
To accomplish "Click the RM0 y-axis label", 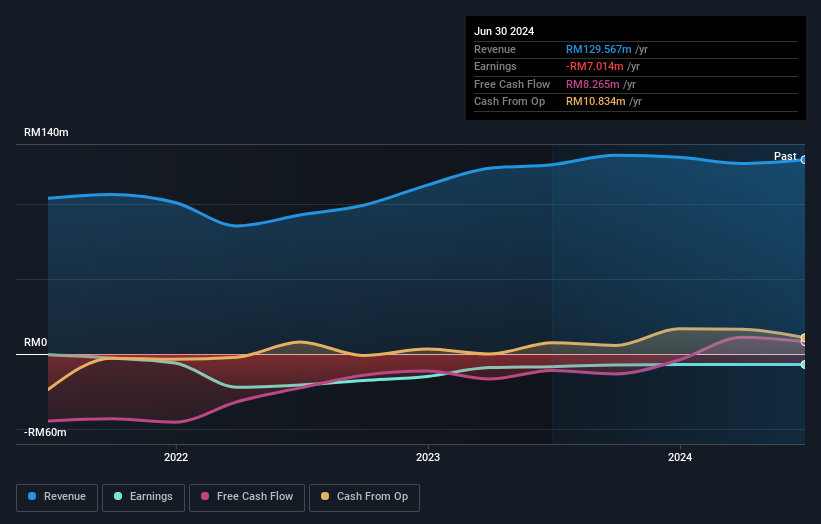I will [35, 342].
